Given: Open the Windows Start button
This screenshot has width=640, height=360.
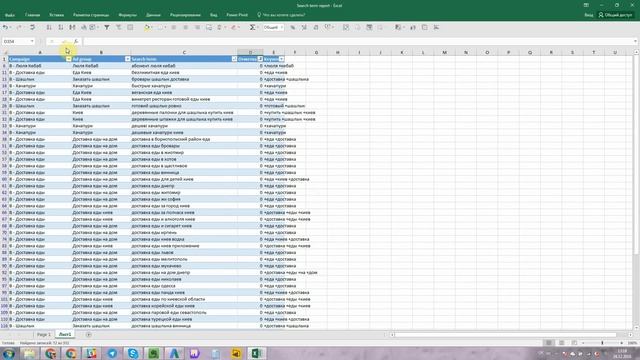Looking at the screenshot, I should coord(8,353).
